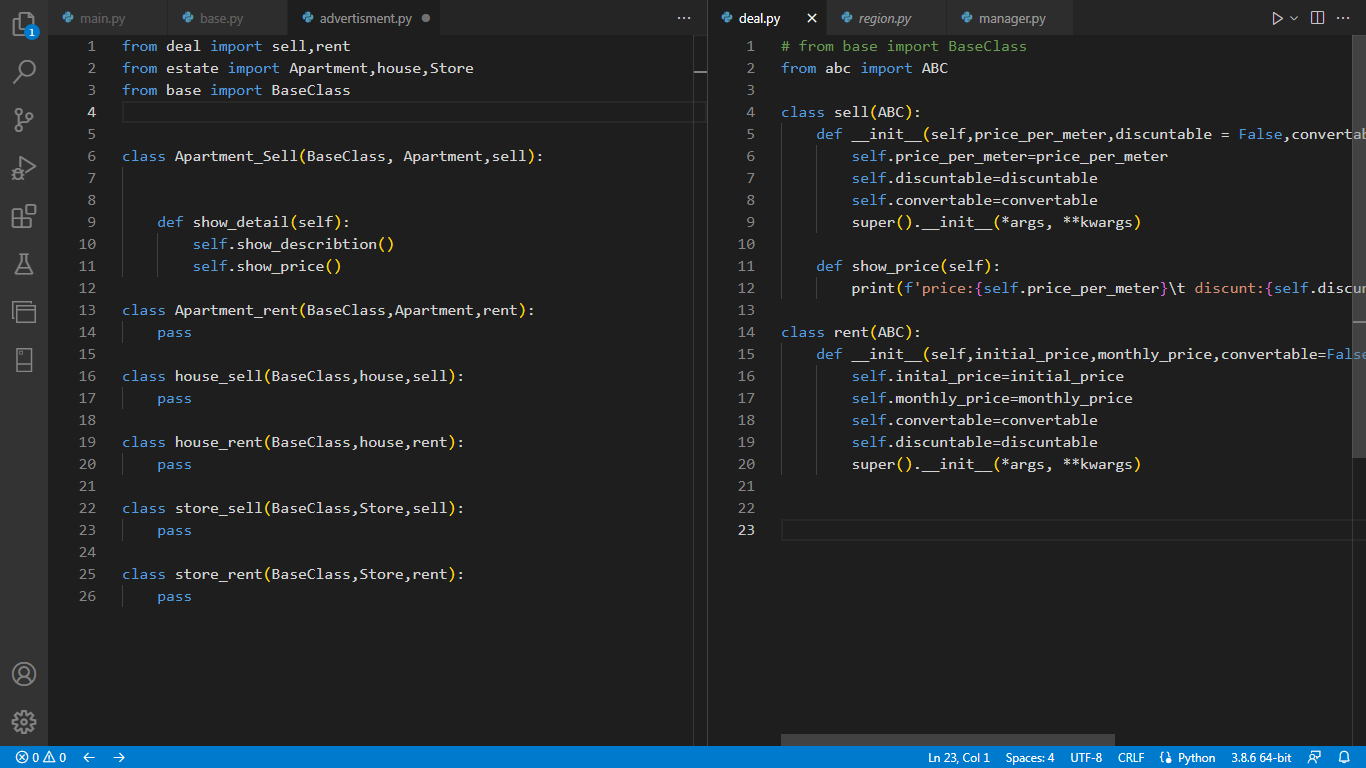Open notifications bell
This screenshot has height=768, width=1366.
tap(1345, 757)
